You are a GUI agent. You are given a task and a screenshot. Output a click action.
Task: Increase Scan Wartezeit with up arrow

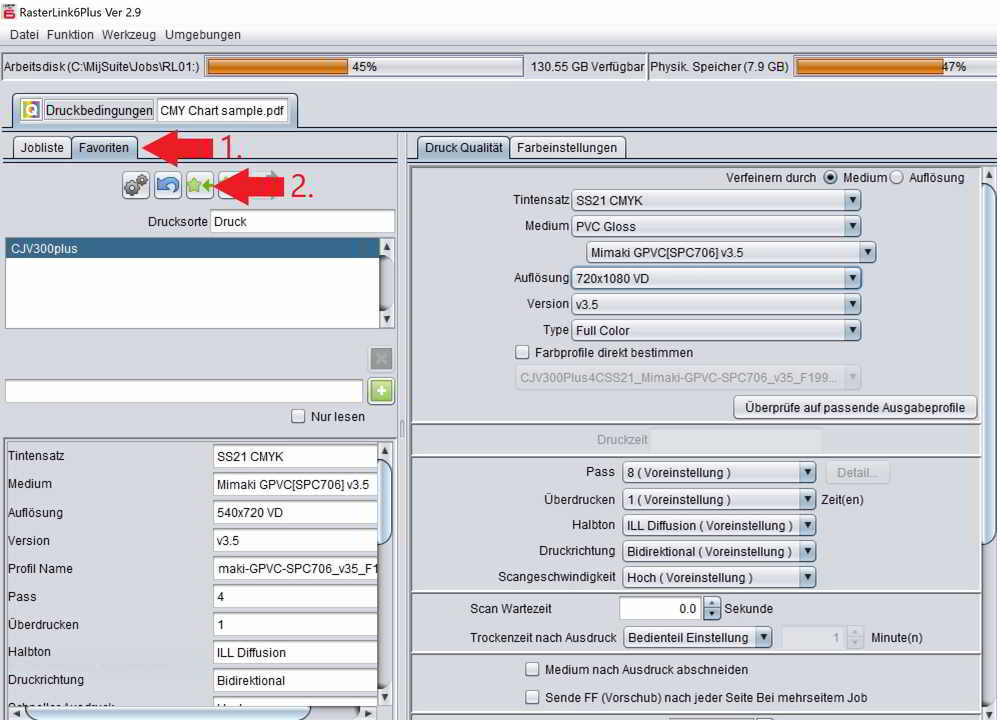712,603
